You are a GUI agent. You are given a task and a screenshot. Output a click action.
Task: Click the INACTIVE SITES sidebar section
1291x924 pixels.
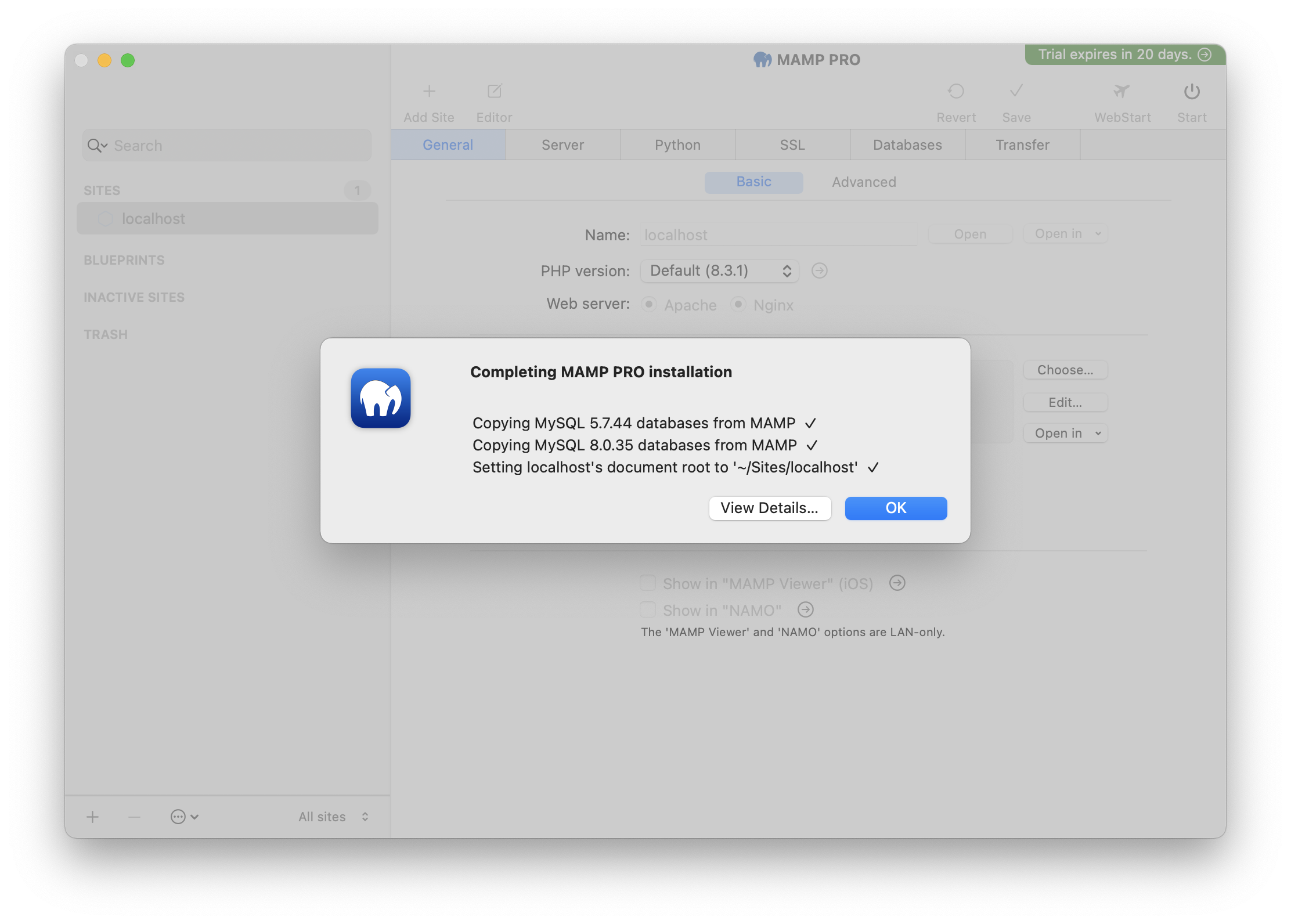pyautogui.click(x=134, y=297)
